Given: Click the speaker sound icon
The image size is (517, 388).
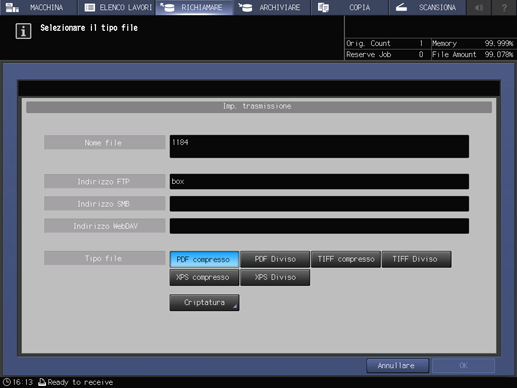Looking at the screenshot, I should tap(479, 7).
